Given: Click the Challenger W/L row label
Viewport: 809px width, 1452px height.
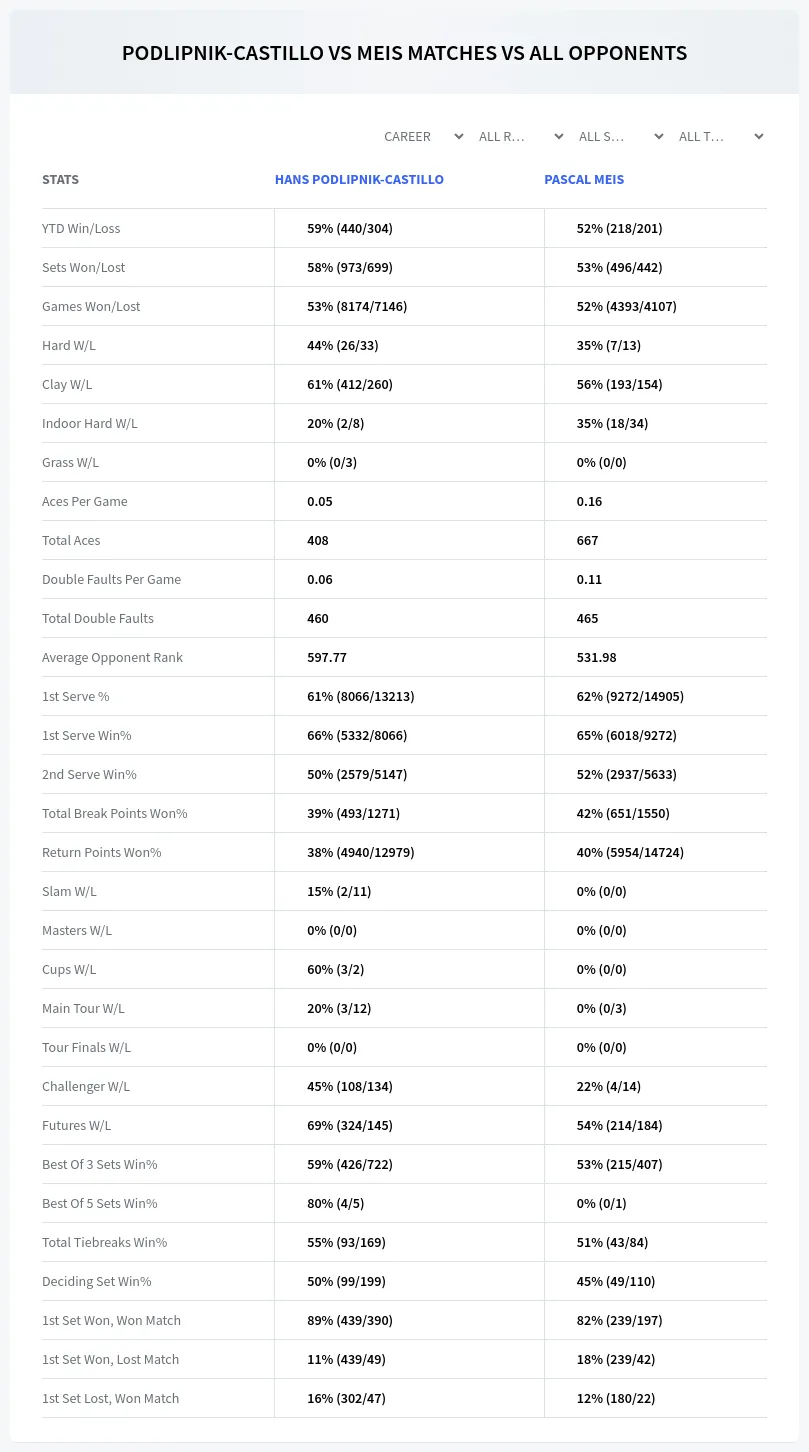Looking at the screenshot, I should tap(86, 1086).
